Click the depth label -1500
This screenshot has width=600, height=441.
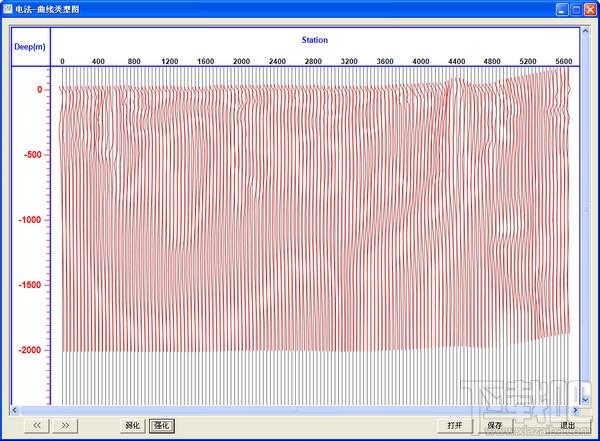pyautogui.click(x=30, y=285)
